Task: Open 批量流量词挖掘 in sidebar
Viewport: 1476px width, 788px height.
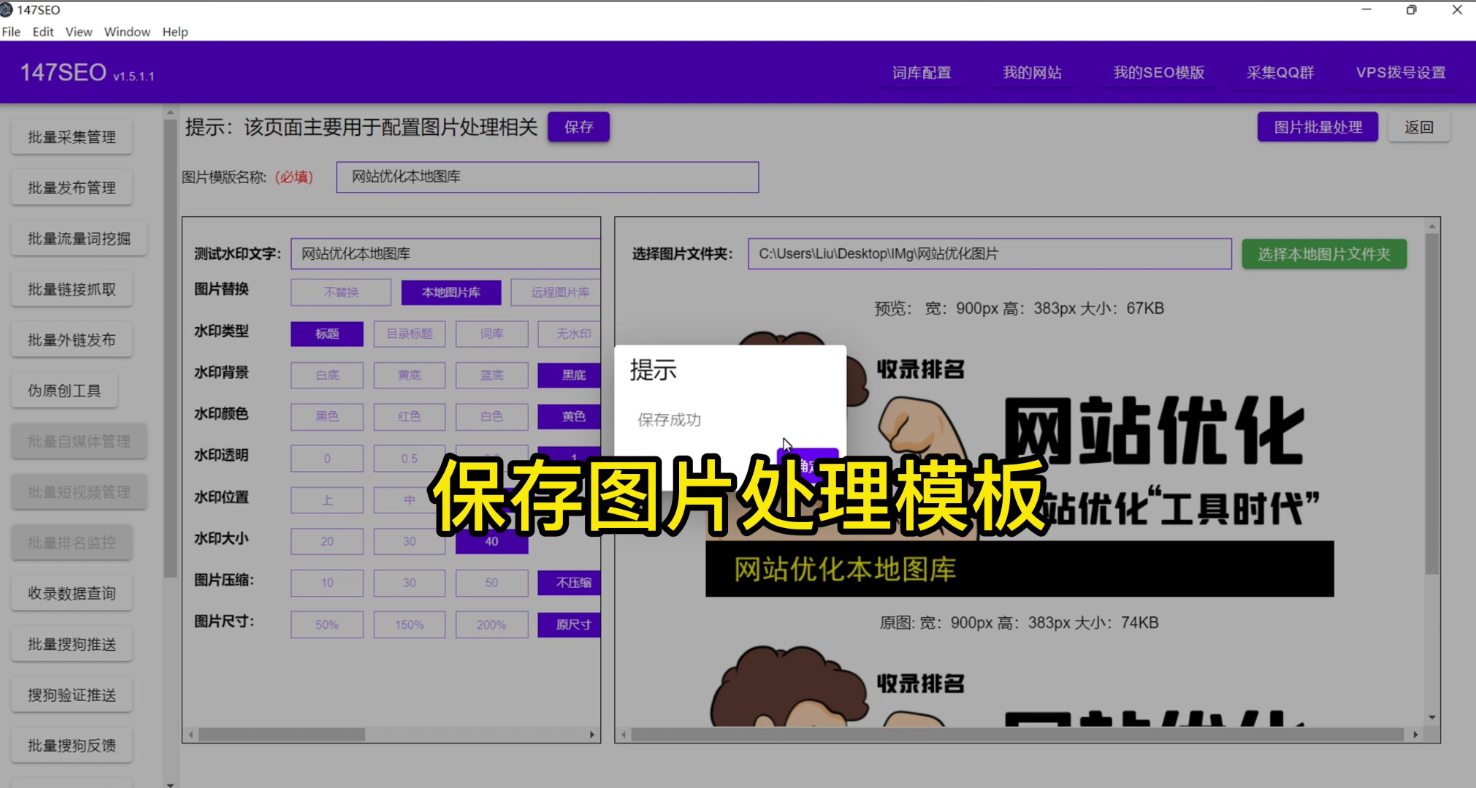Action: pyautogui.click(x=79, y=238)
